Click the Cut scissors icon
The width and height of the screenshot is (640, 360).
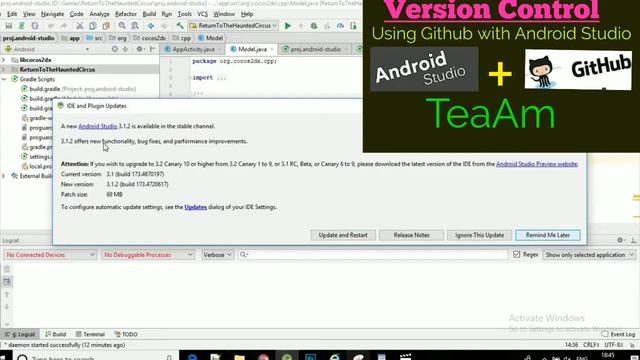click(x=80, y=26)
